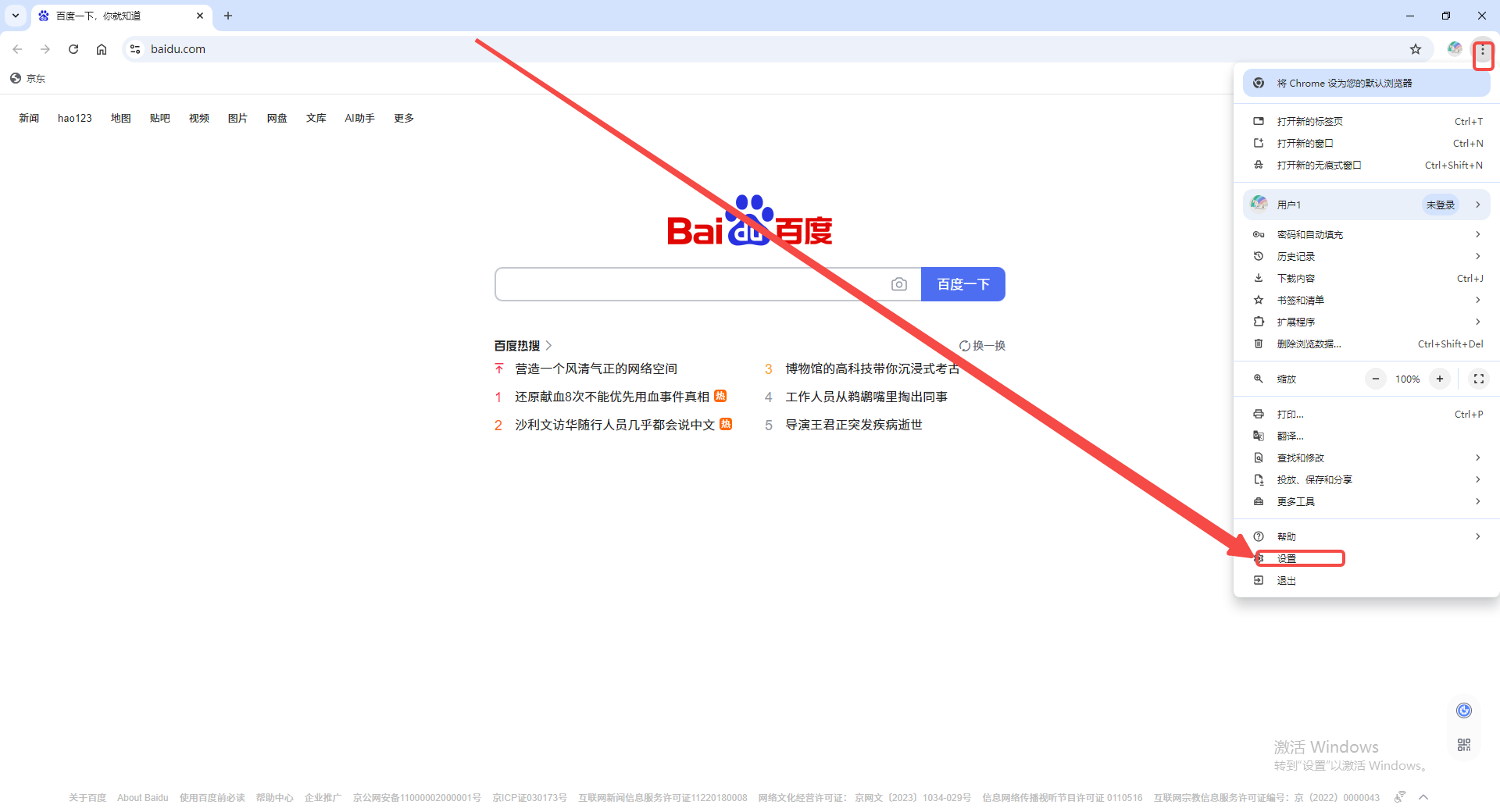Expand 历史记录 submenu
This screenshot has height=812, width=1500.
[x=1366, y=256]
